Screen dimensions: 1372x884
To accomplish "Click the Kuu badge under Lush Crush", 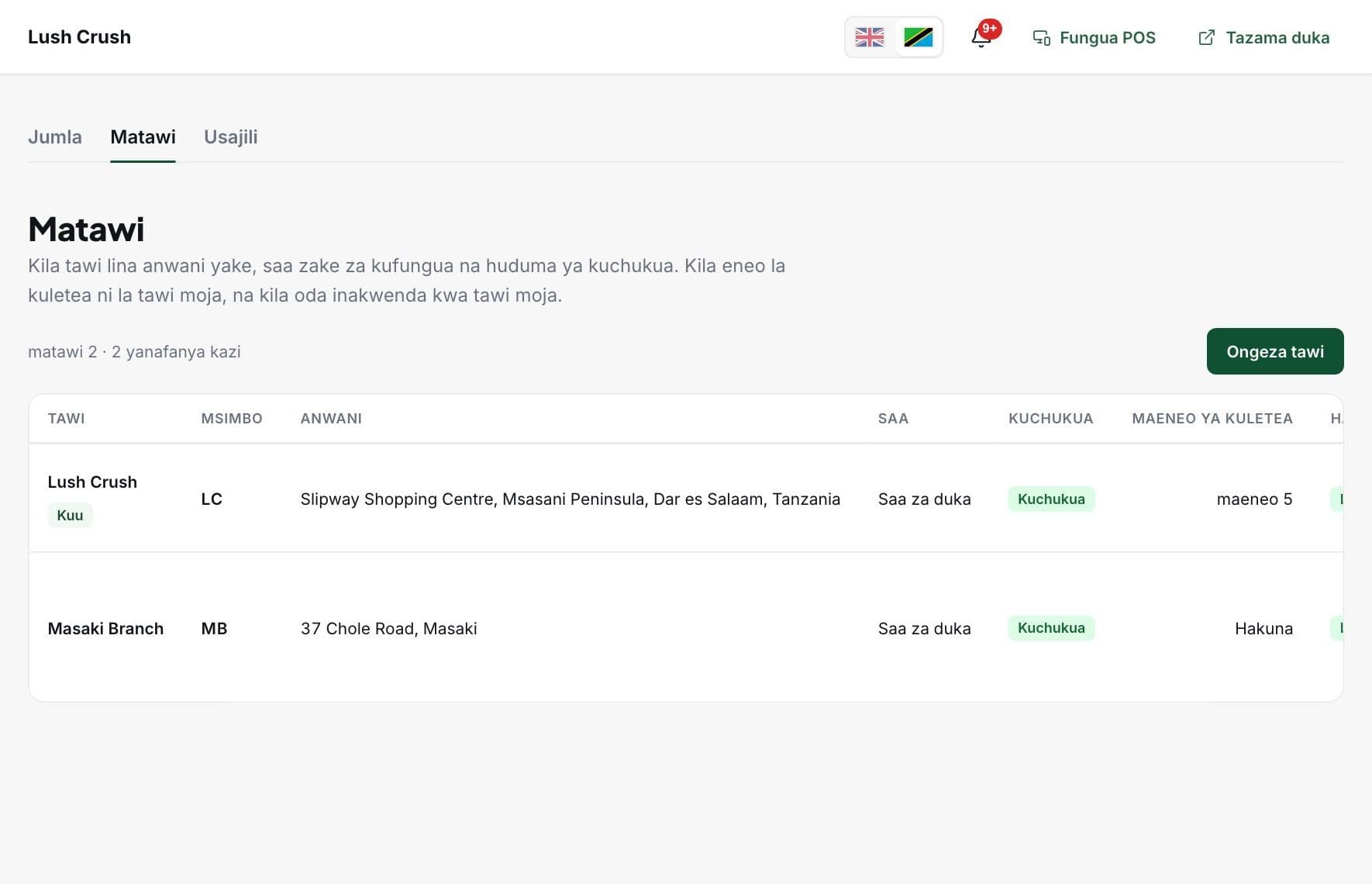I will [70, 516].
